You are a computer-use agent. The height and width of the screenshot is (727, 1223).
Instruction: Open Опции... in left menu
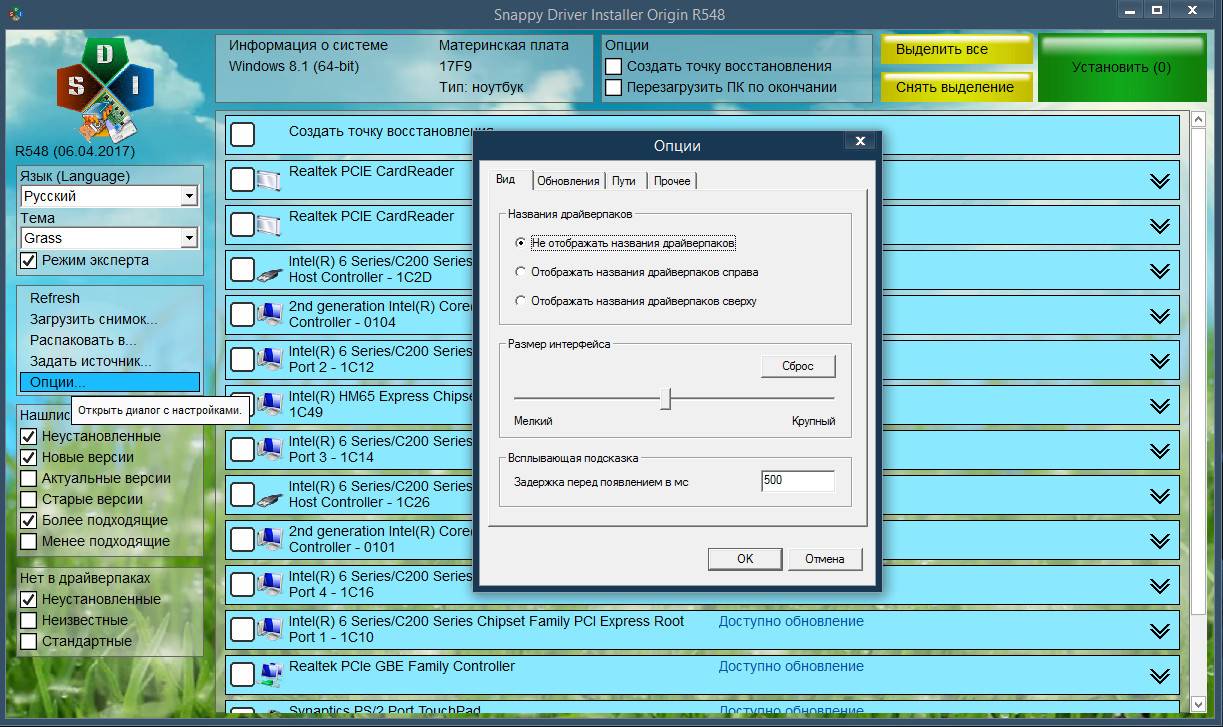point(110,382)
